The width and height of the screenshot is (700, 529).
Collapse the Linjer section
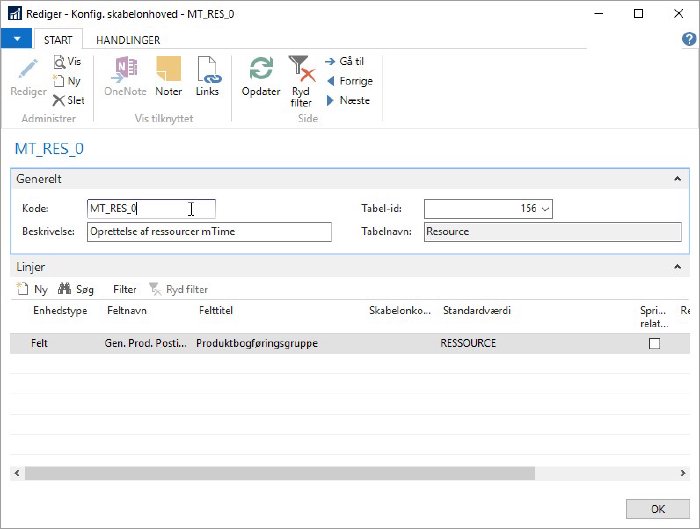679,267
